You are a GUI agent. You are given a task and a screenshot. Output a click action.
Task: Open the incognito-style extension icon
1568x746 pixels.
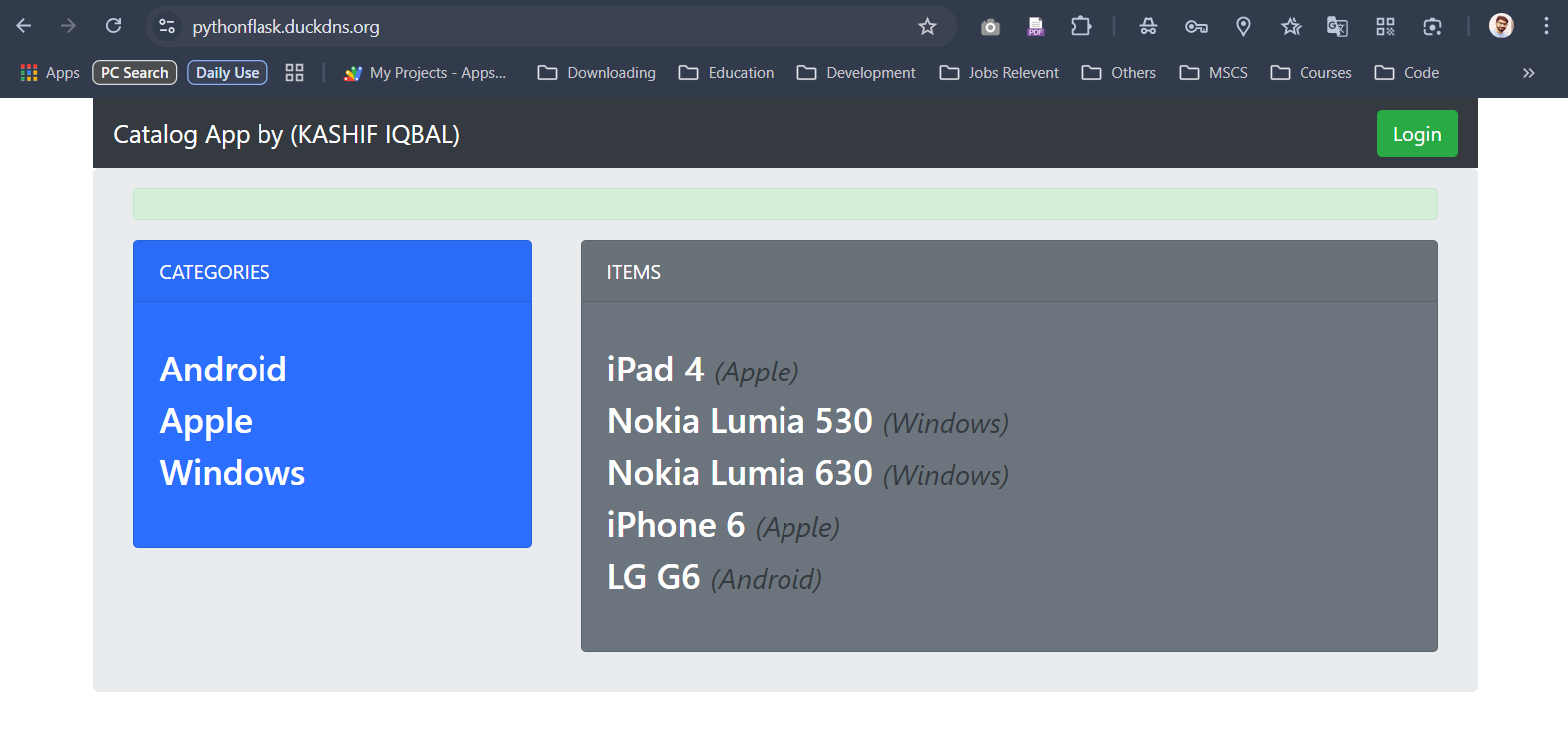pos(1148,27)
